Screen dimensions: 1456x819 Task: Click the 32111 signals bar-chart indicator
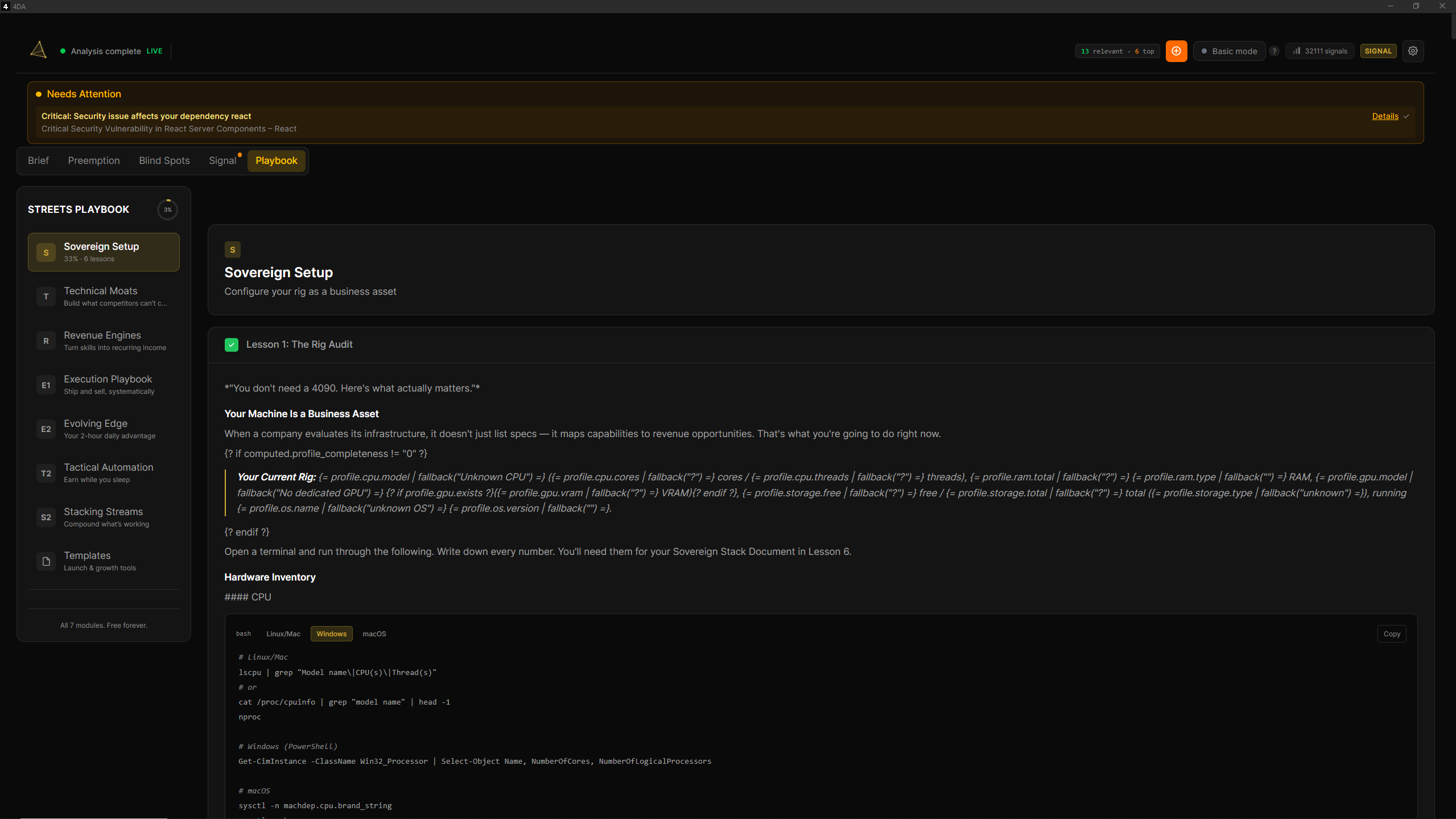click(x=1320, y=51)
